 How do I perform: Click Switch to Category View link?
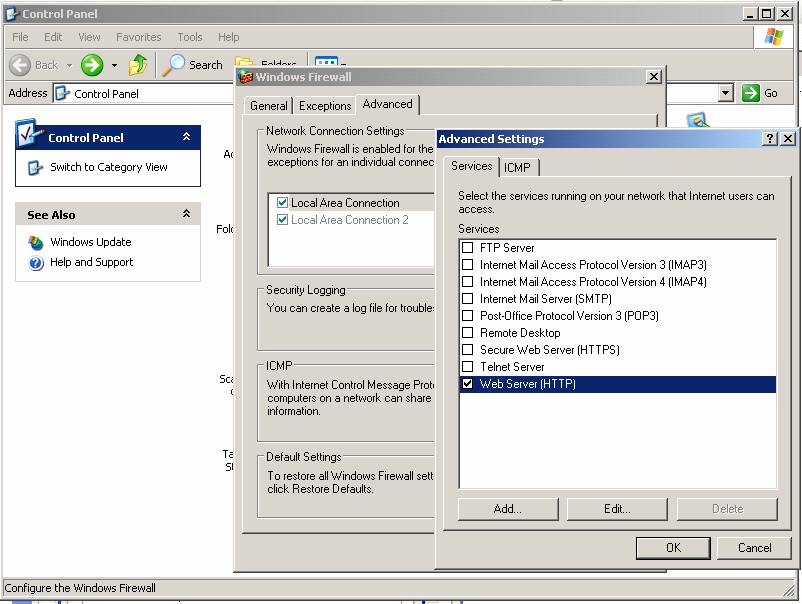click(x=108, y=167)
